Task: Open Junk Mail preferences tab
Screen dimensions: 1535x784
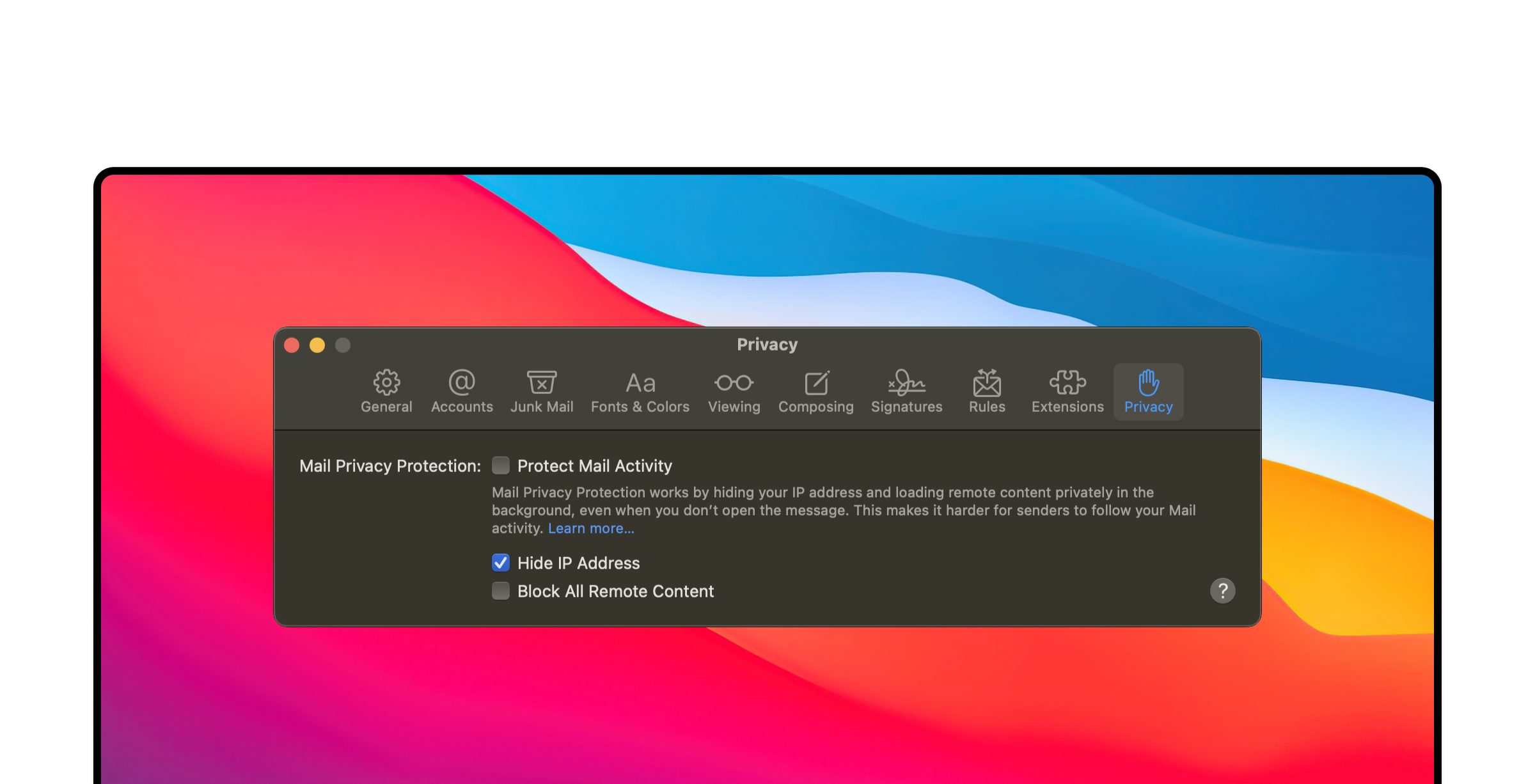Action: click(x=541, y=391)
